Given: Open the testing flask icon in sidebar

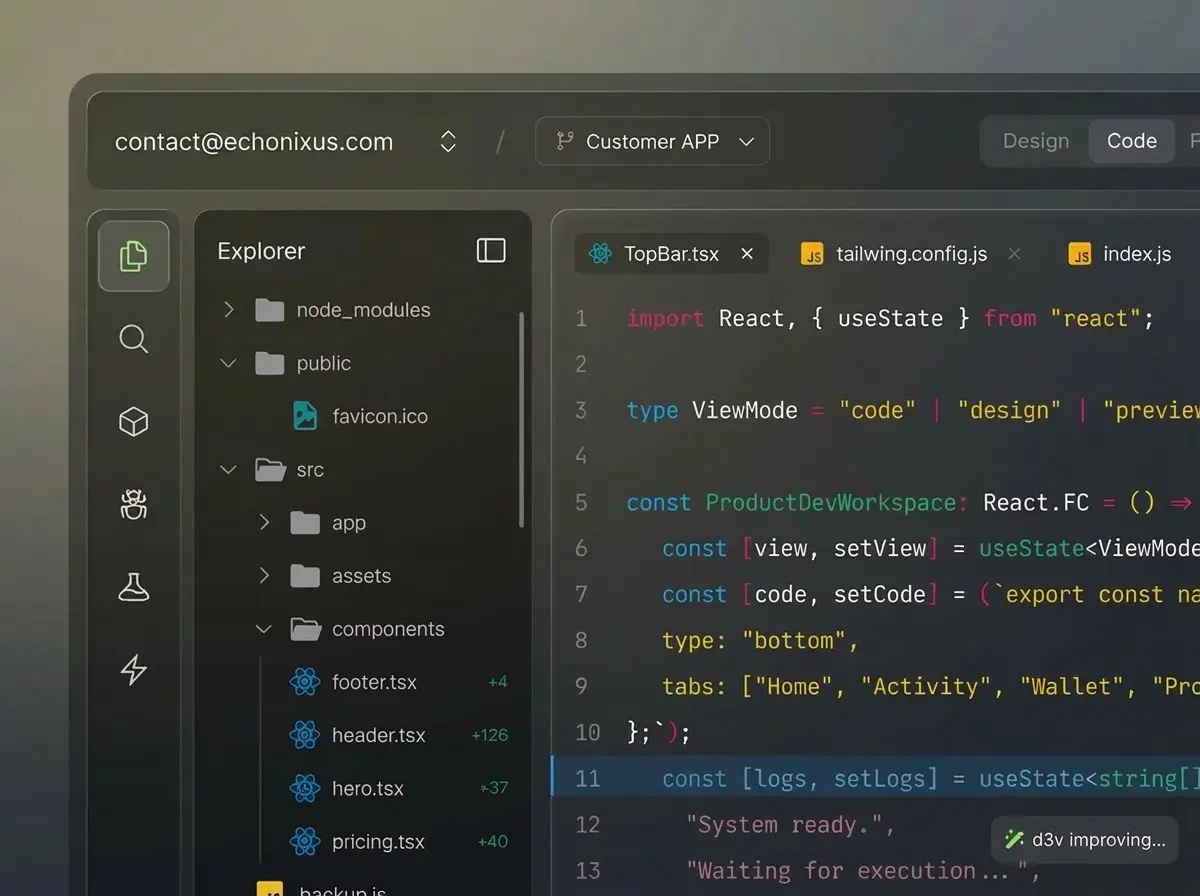Looking at the screenshot, I should pos(134,587).
